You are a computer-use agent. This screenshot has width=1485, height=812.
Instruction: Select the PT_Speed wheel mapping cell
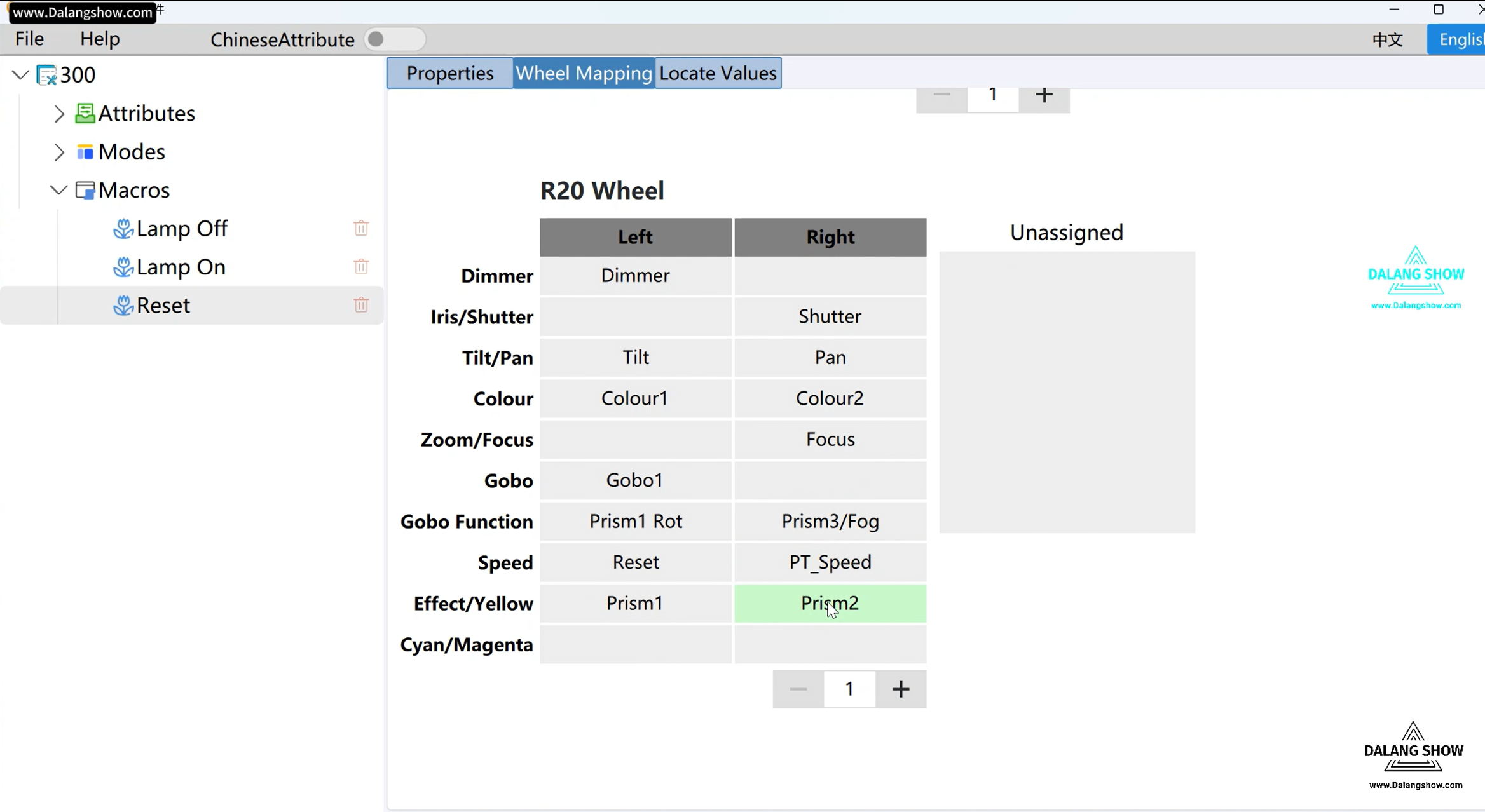[830, 562]
